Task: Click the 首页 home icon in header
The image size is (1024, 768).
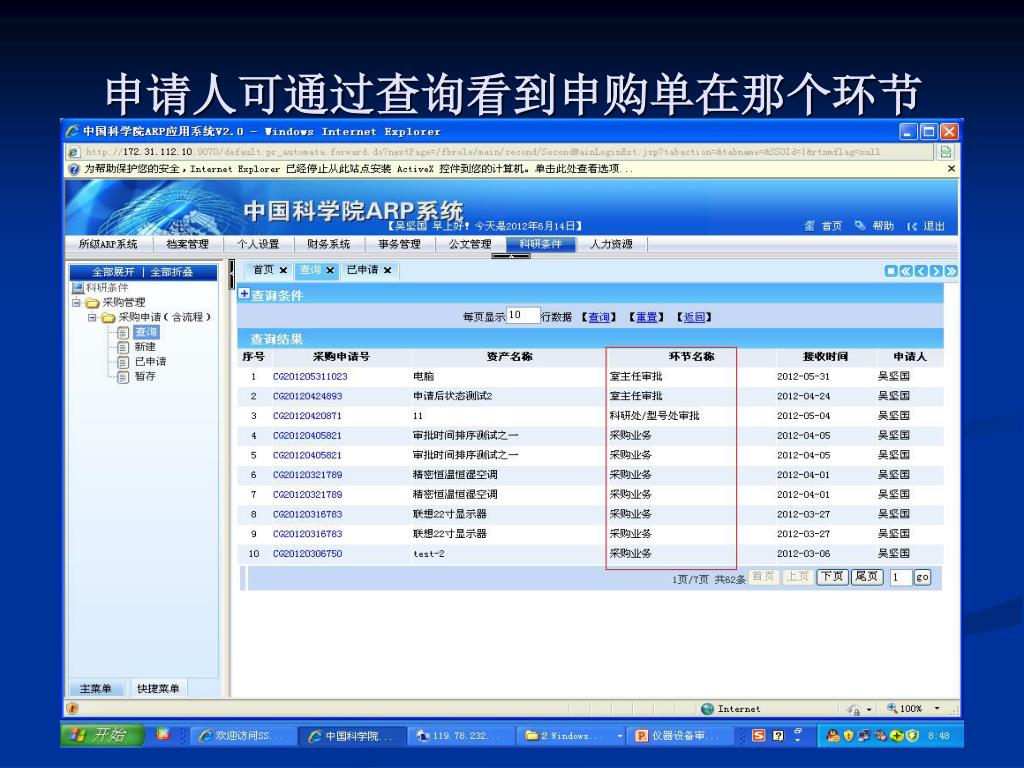Action: coord(809,226)
